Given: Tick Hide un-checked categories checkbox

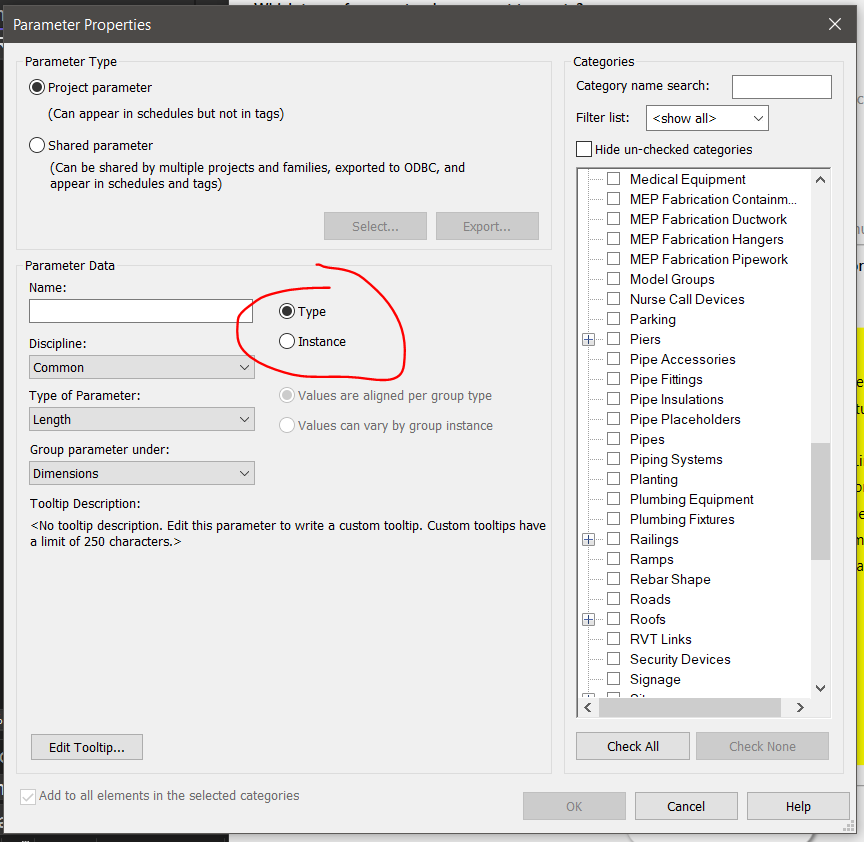Looking at the screenshot, I should click(x=584, y=149).
